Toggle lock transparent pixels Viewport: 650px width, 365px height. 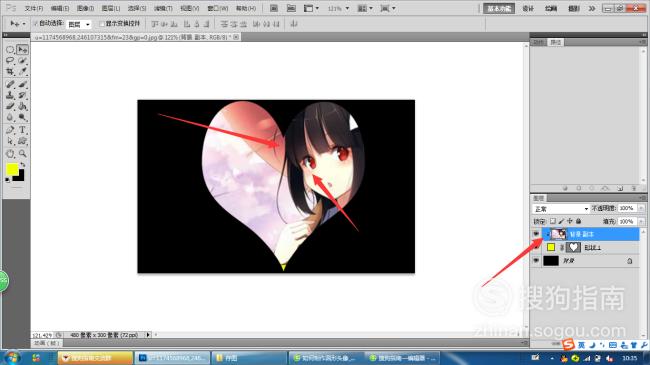click(553, 221)
